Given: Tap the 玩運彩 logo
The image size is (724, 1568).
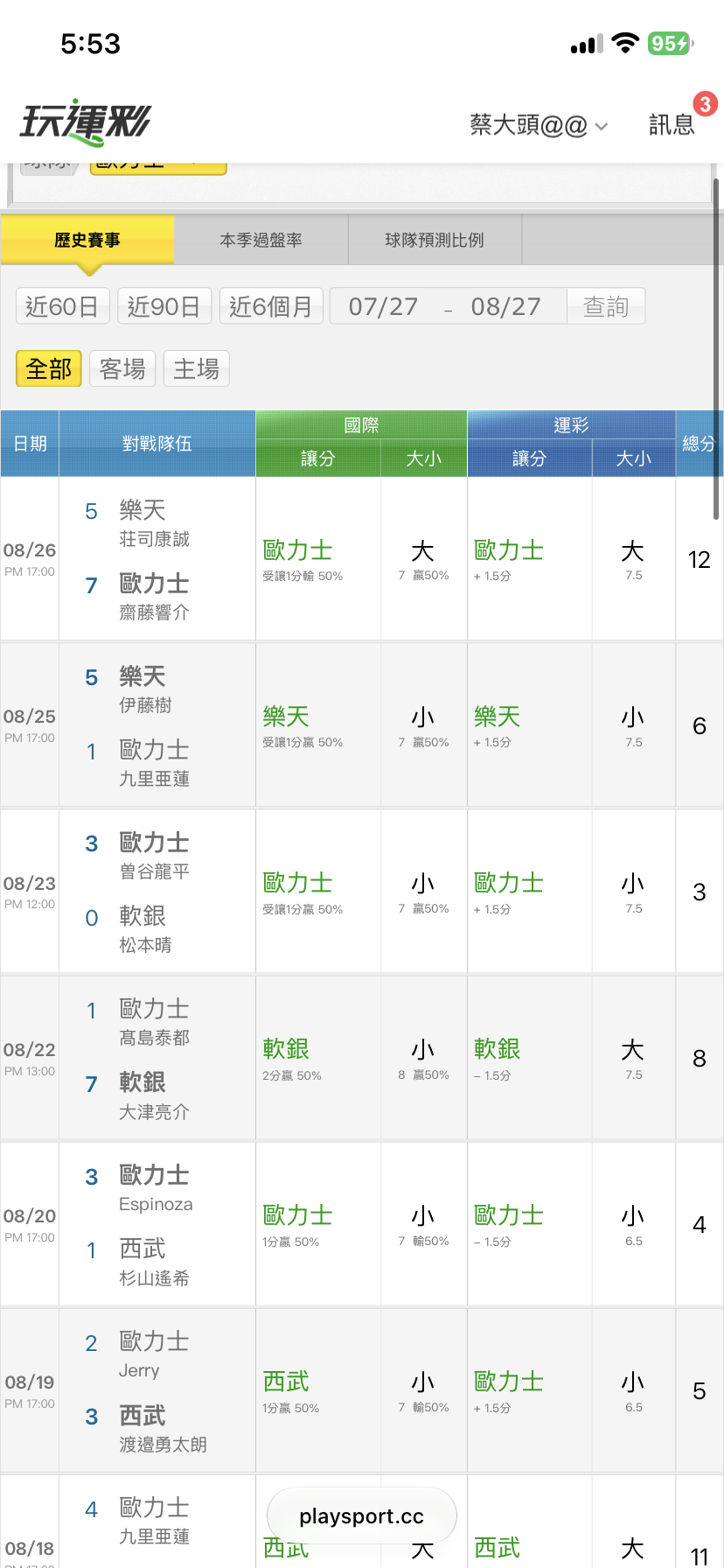Looking at the screenshot, I should click(x=86, y=122).
